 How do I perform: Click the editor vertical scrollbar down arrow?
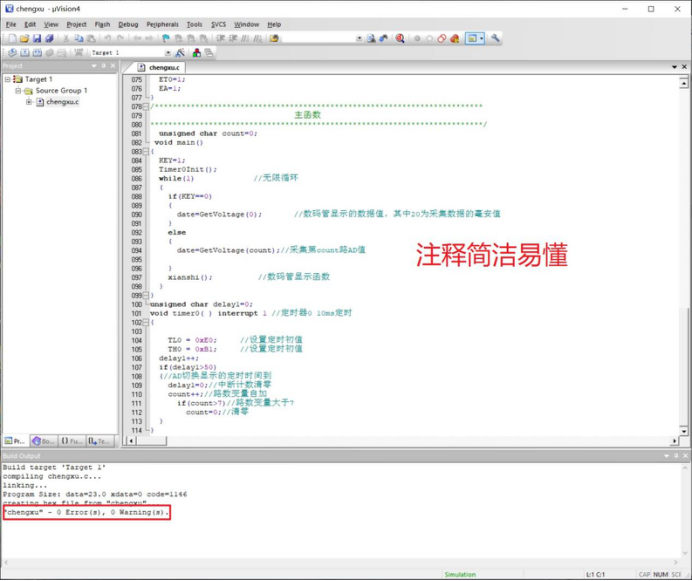(684, 431)
